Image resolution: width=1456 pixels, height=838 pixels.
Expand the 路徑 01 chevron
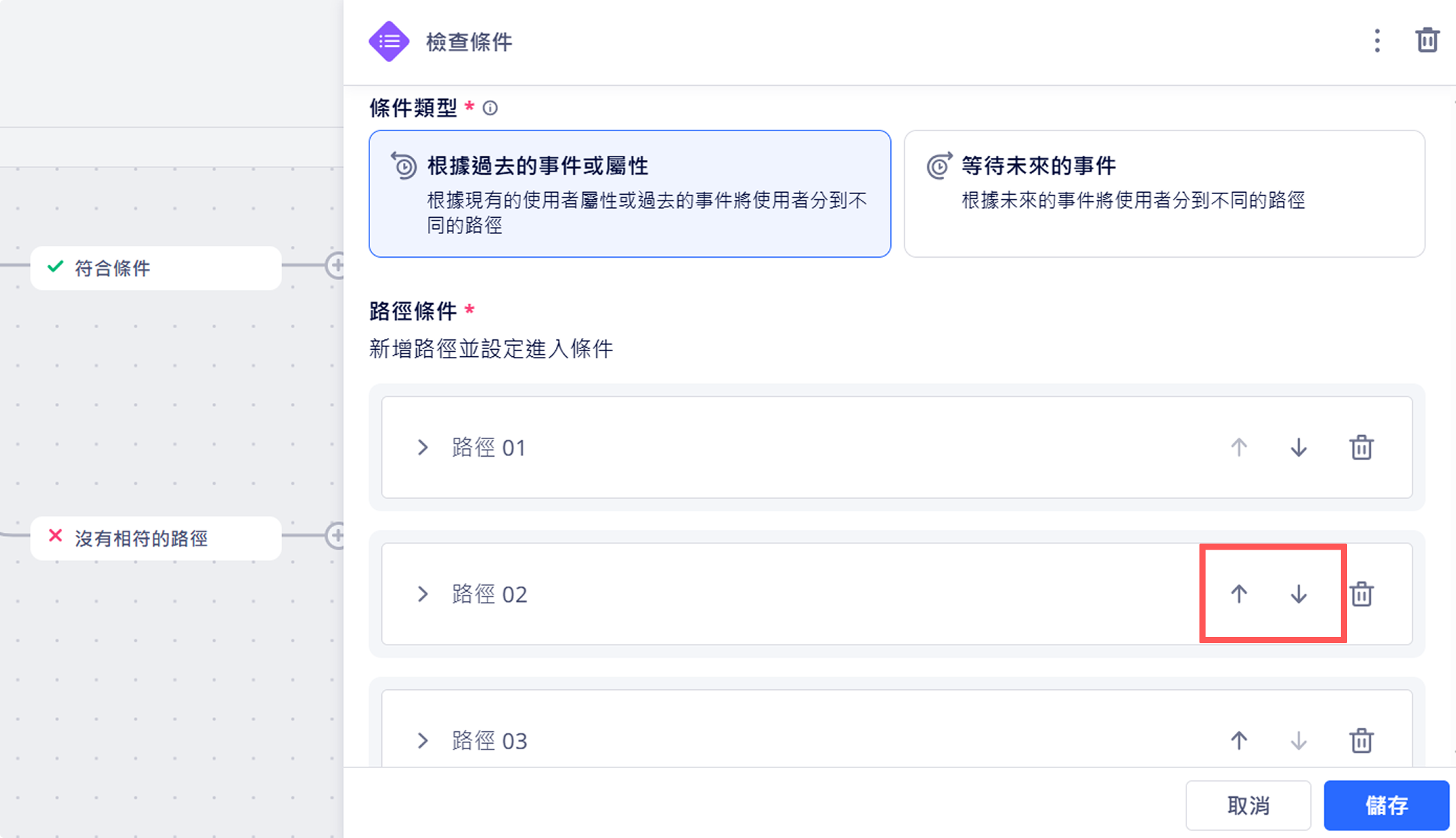[x=422, y=448]
